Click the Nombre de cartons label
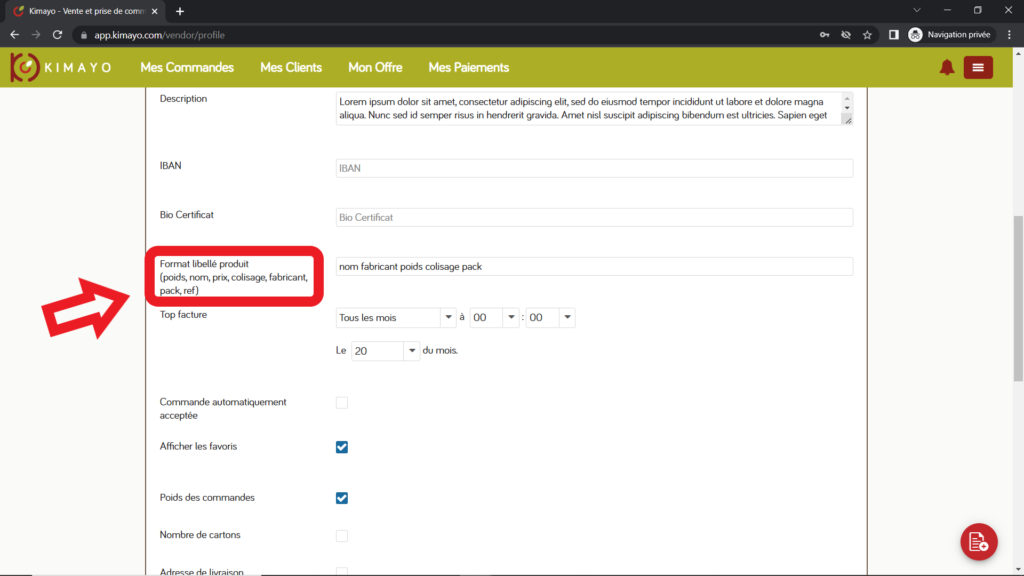The width and height of the screenshot is (1024, 576). click(x=200, y=535)
